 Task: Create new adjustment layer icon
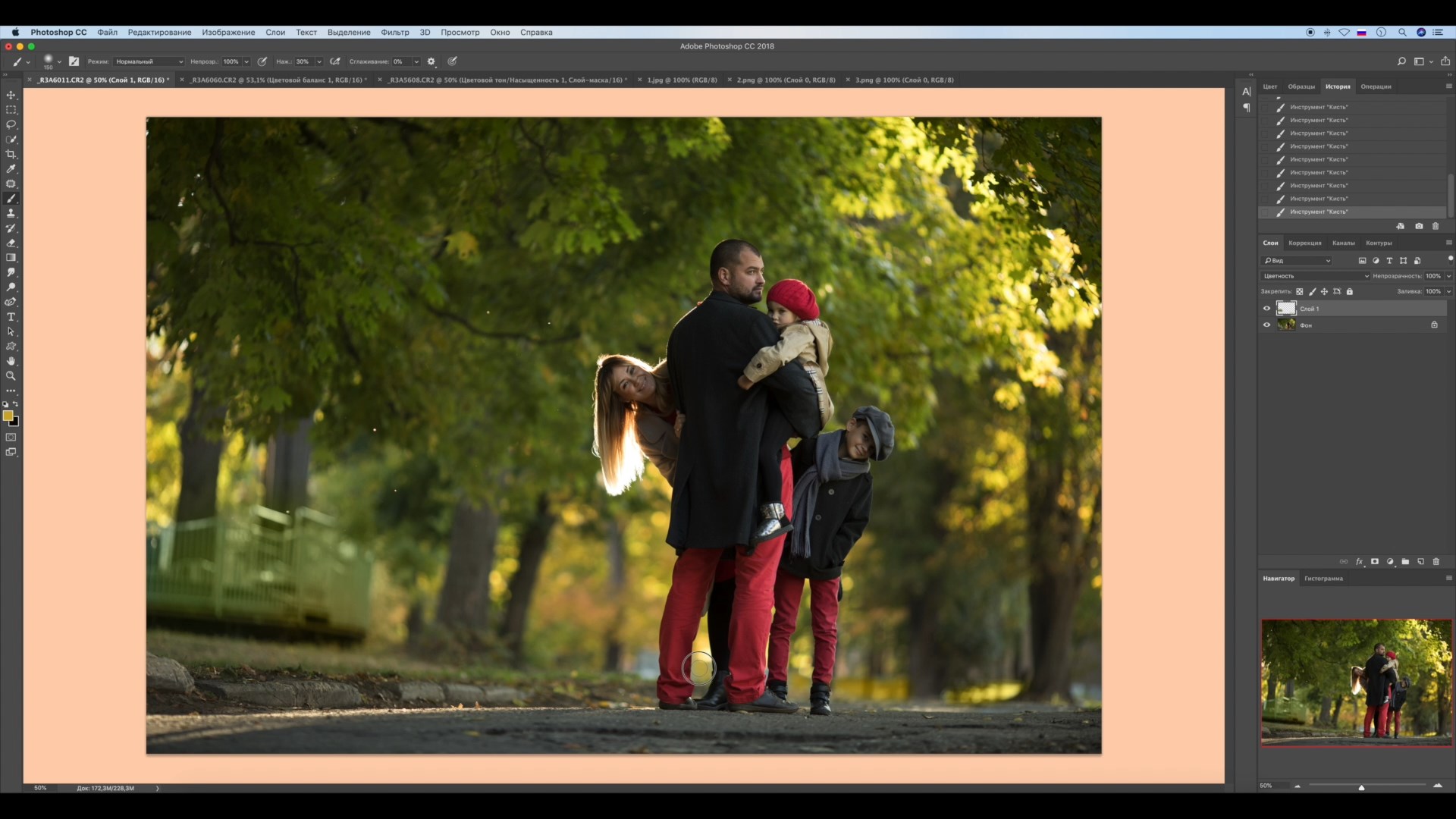[1390, 562]
